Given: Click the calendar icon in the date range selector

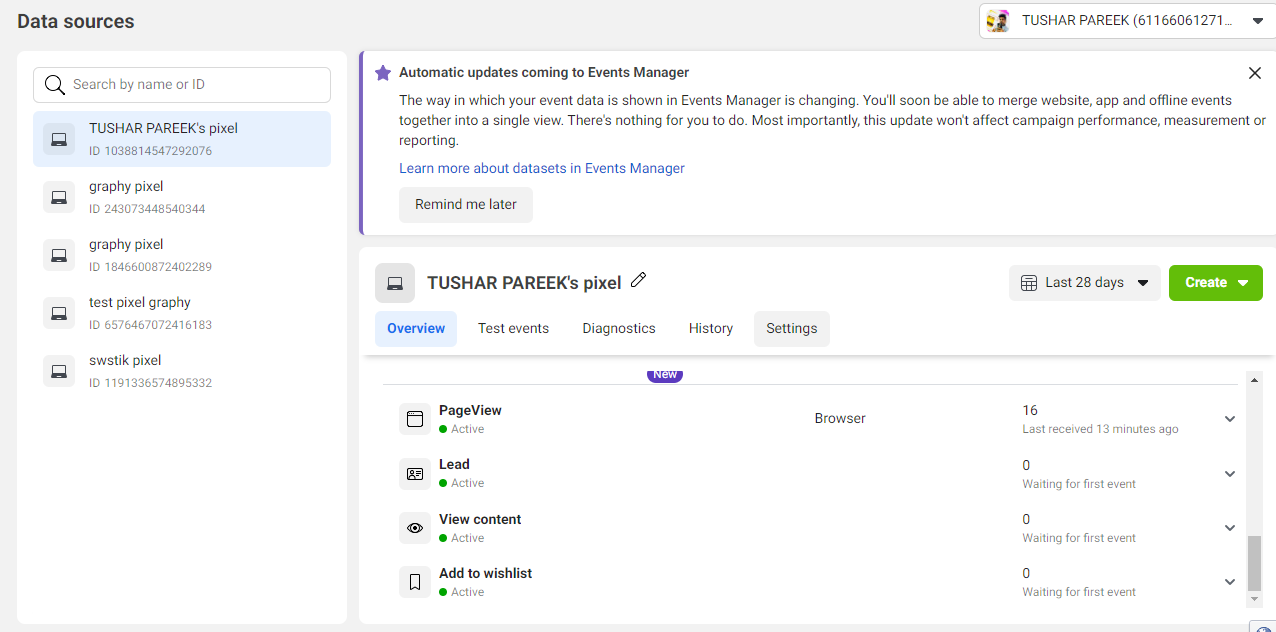Looking at the screenshot, I should point(1028,282).
